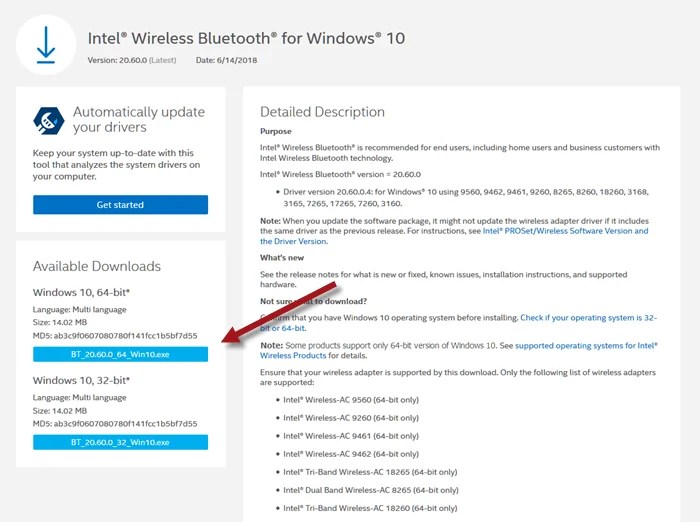Viewport: 700px width, 522px height.
Task: Click the driver update assistant hexagon icon
Action: 49,120
